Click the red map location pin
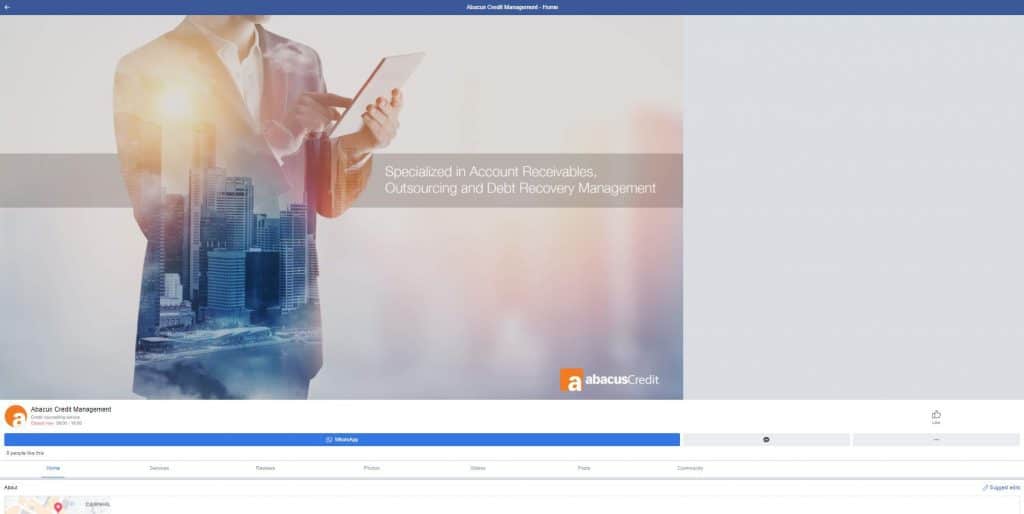Screen dimensions: 1024x514 (58, 507)
